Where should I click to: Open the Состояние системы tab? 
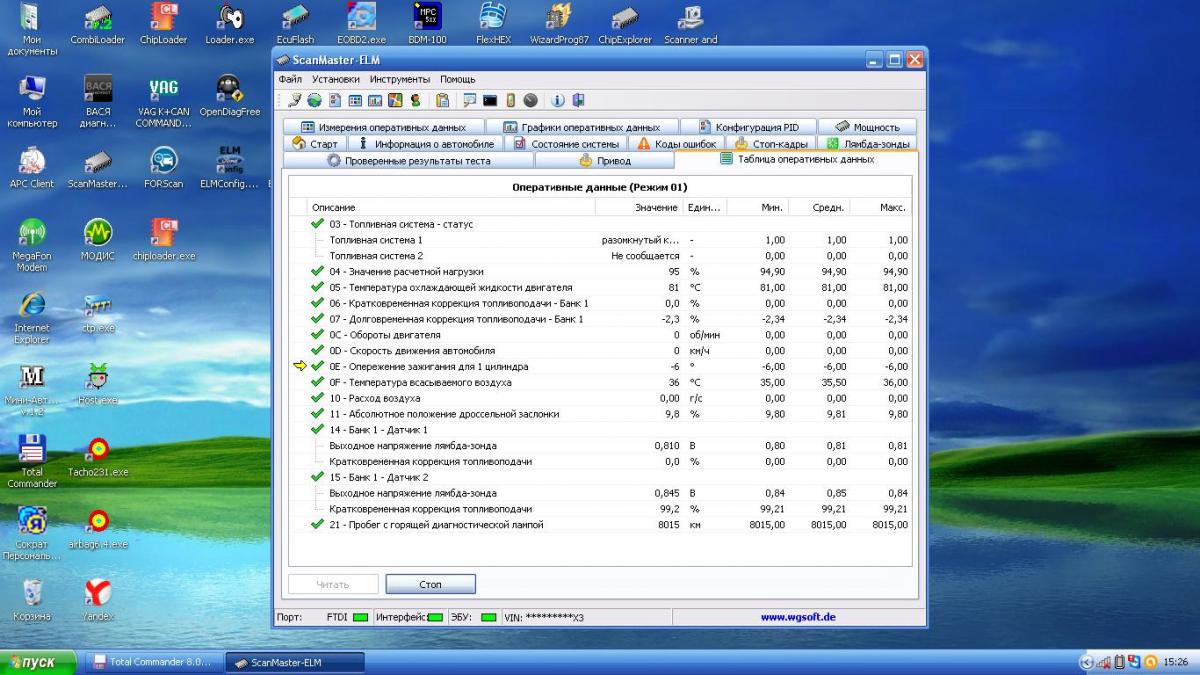pos(567,143)
